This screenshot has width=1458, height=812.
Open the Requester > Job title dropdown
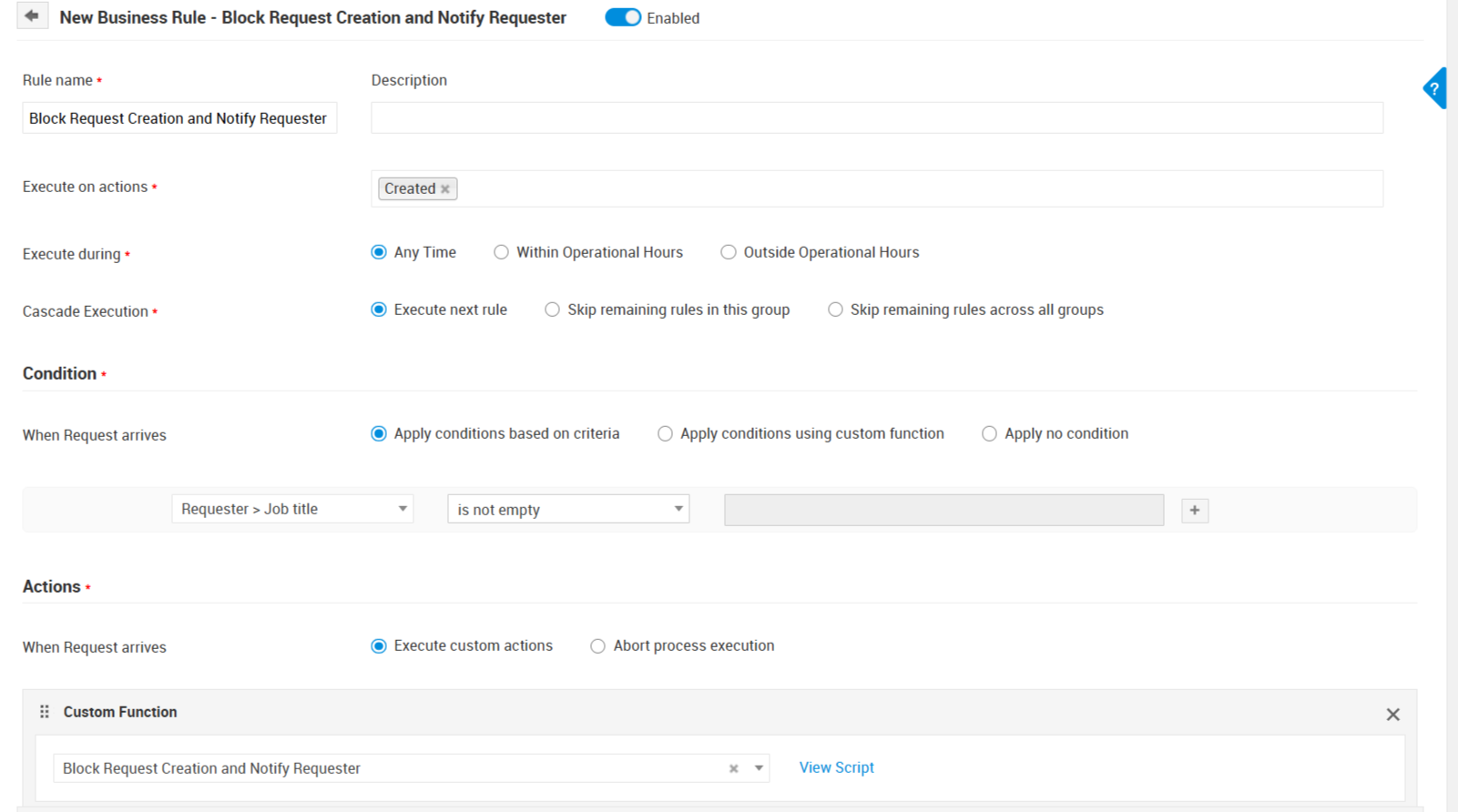point(292,509)
